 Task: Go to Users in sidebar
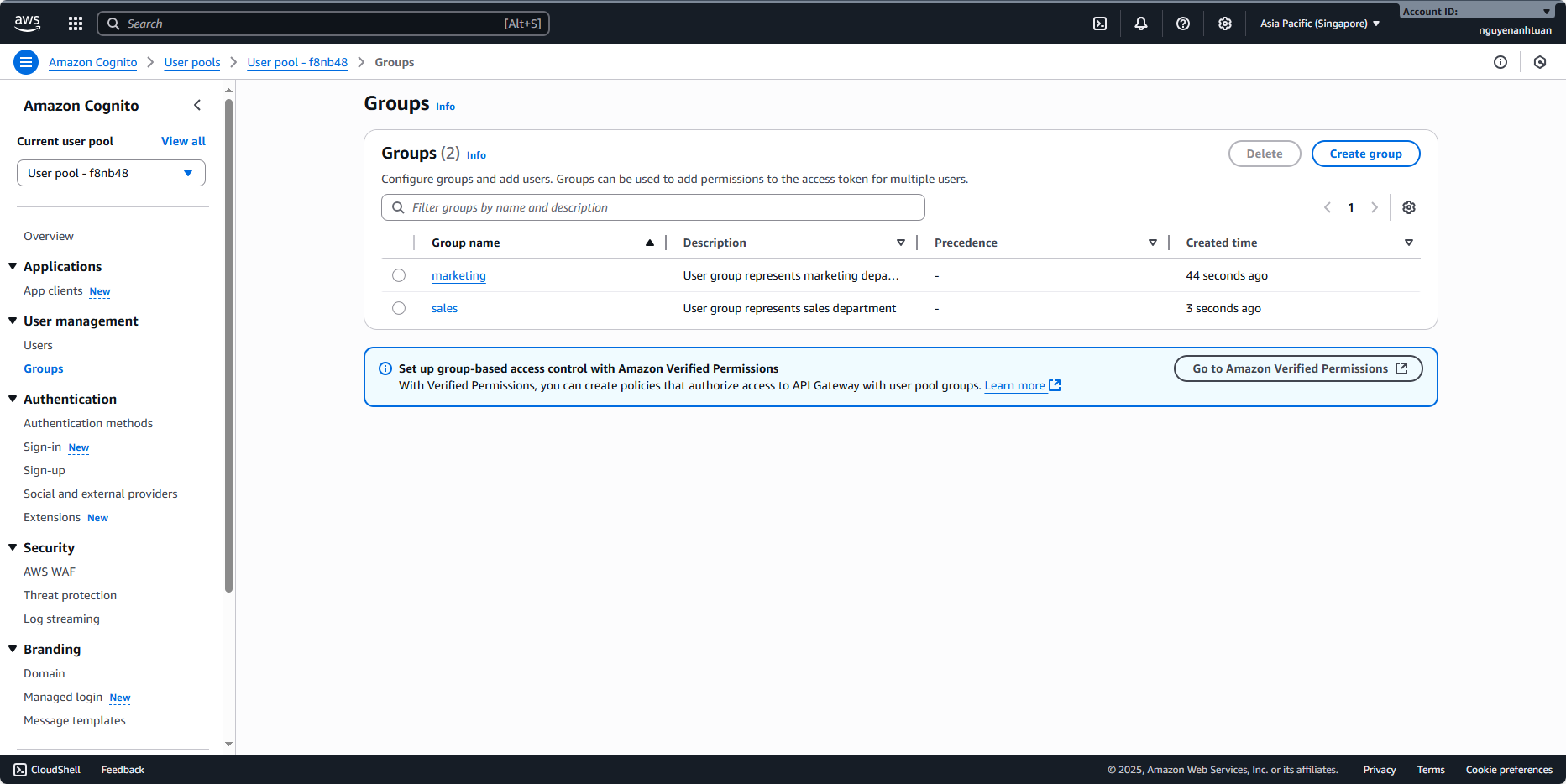click(x=38, y=345)
